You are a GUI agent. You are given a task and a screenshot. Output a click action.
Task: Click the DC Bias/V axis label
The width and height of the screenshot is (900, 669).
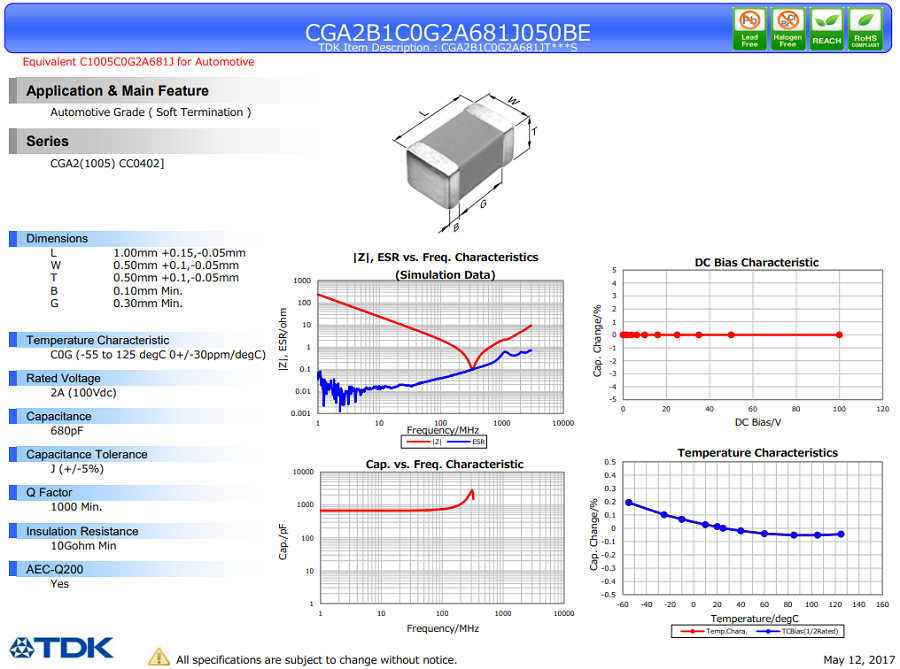(758, 423)
